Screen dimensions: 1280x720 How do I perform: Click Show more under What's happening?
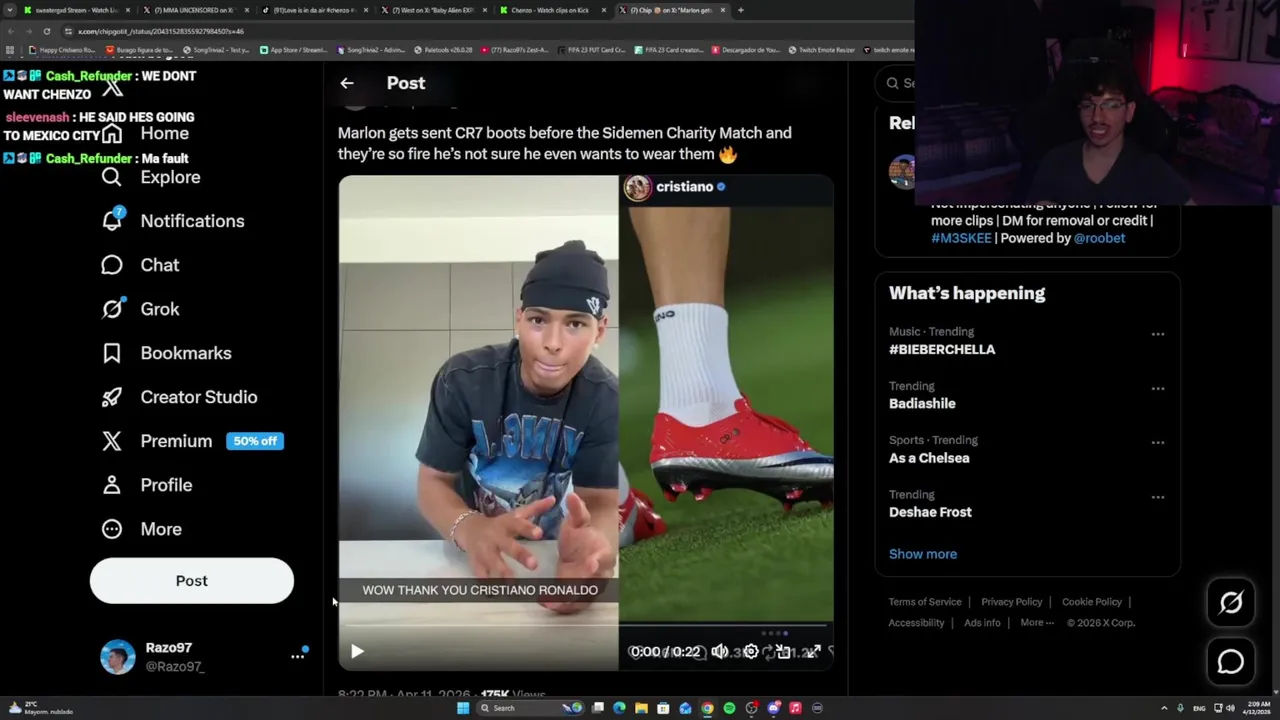923,554
